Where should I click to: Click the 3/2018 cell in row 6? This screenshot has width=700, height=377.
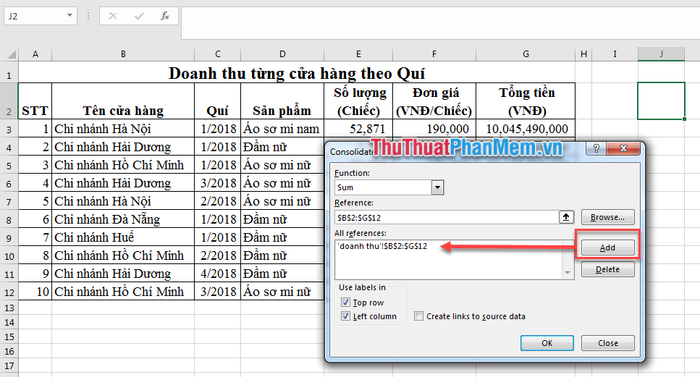[217, 183]
